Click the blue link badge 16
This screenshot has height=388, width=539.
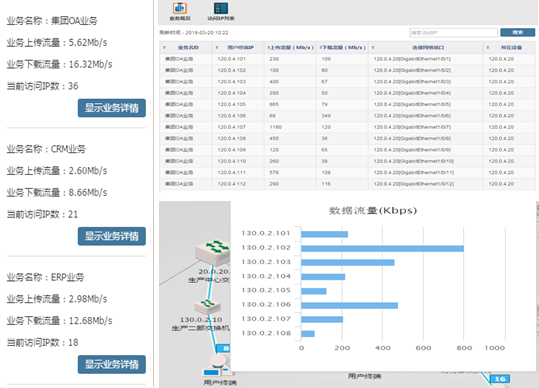pos(499,379)
